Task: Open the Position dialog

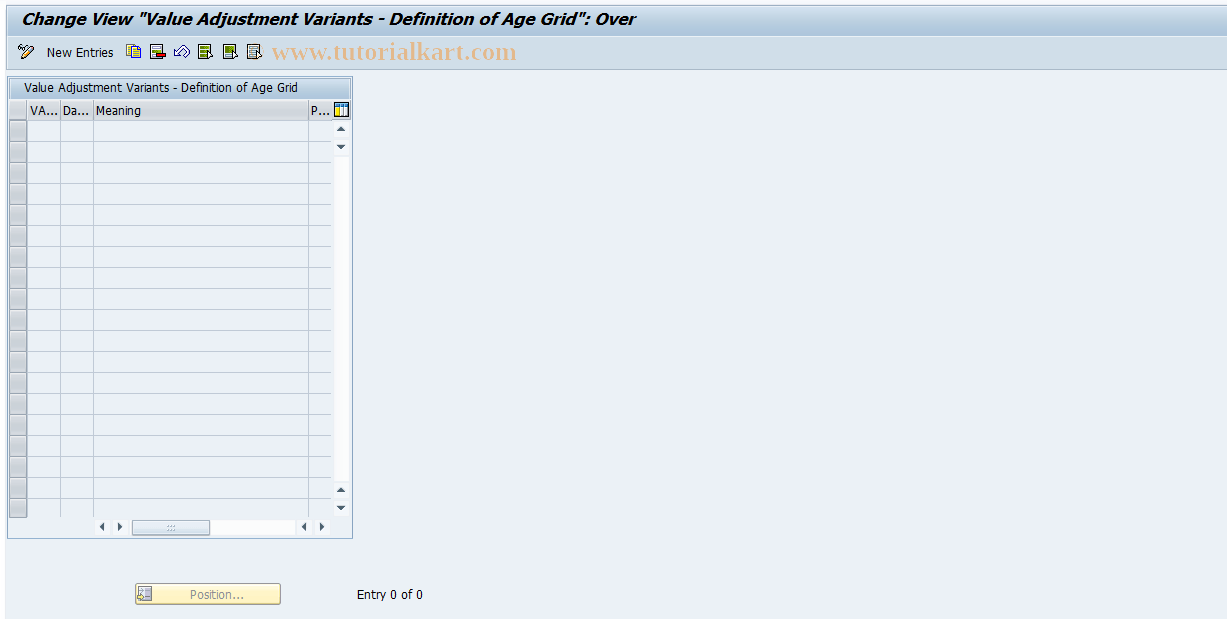Action: coord(206,593)
